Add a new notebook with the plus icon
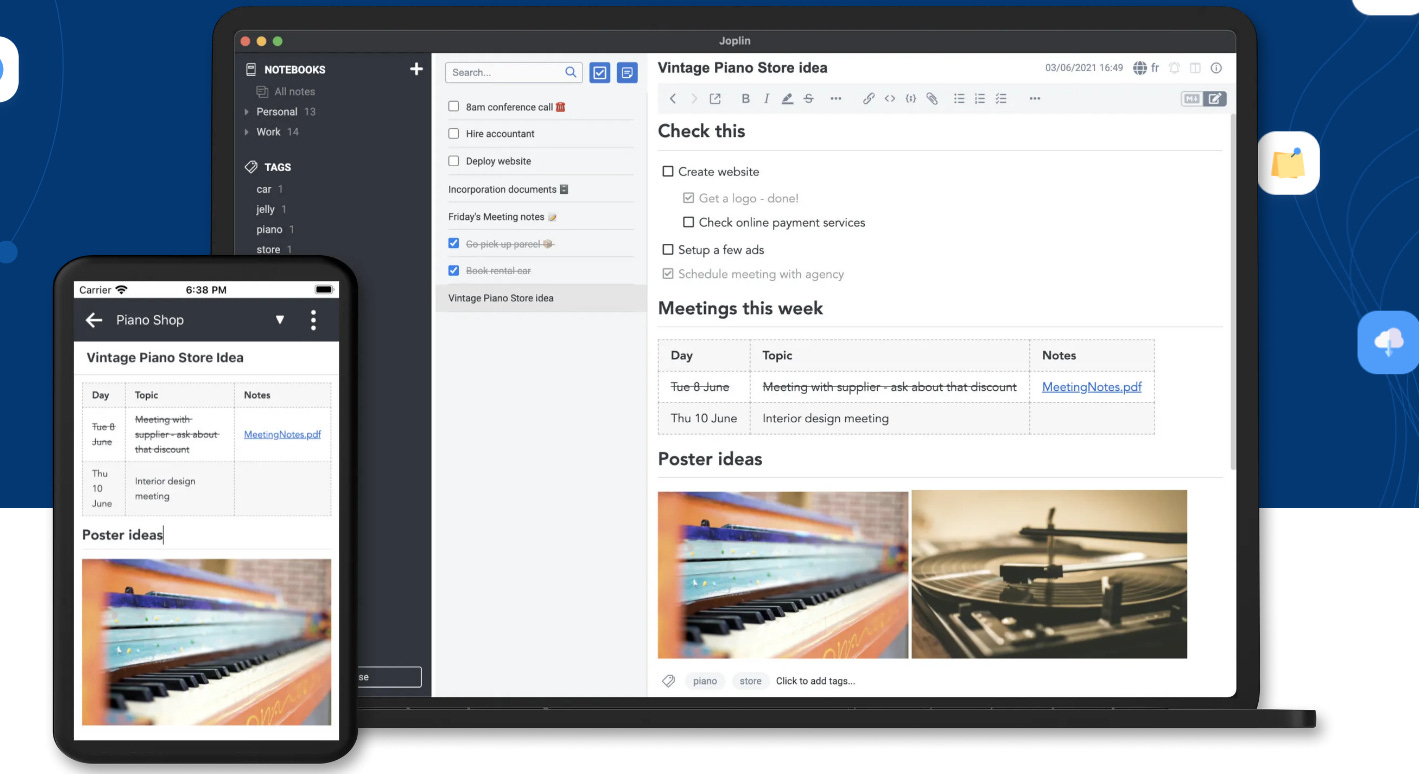This screenshot has height=774, width=1419. (416, 69)
